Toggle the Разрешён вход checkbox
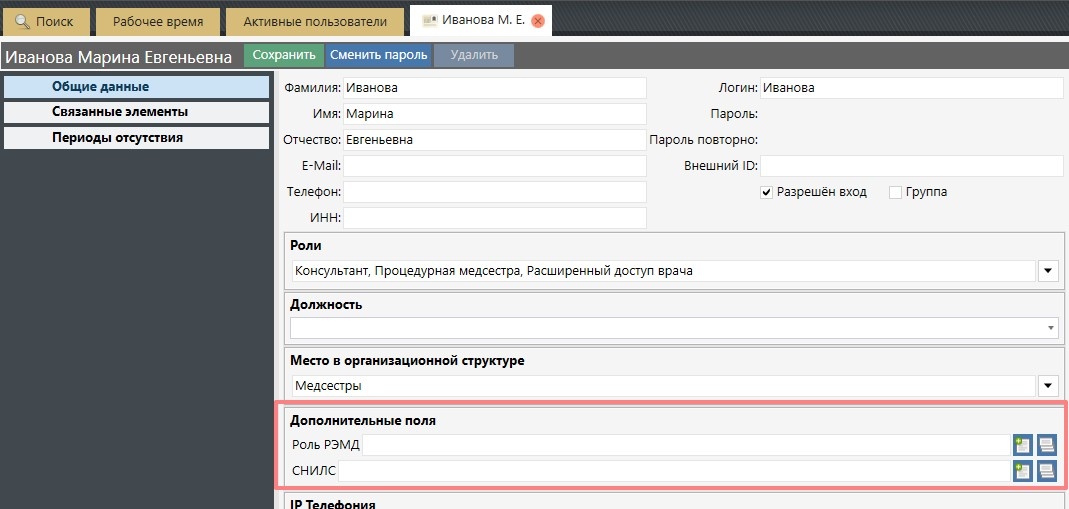The width and height of the screenshot is (1069, 509). (767, 192)
